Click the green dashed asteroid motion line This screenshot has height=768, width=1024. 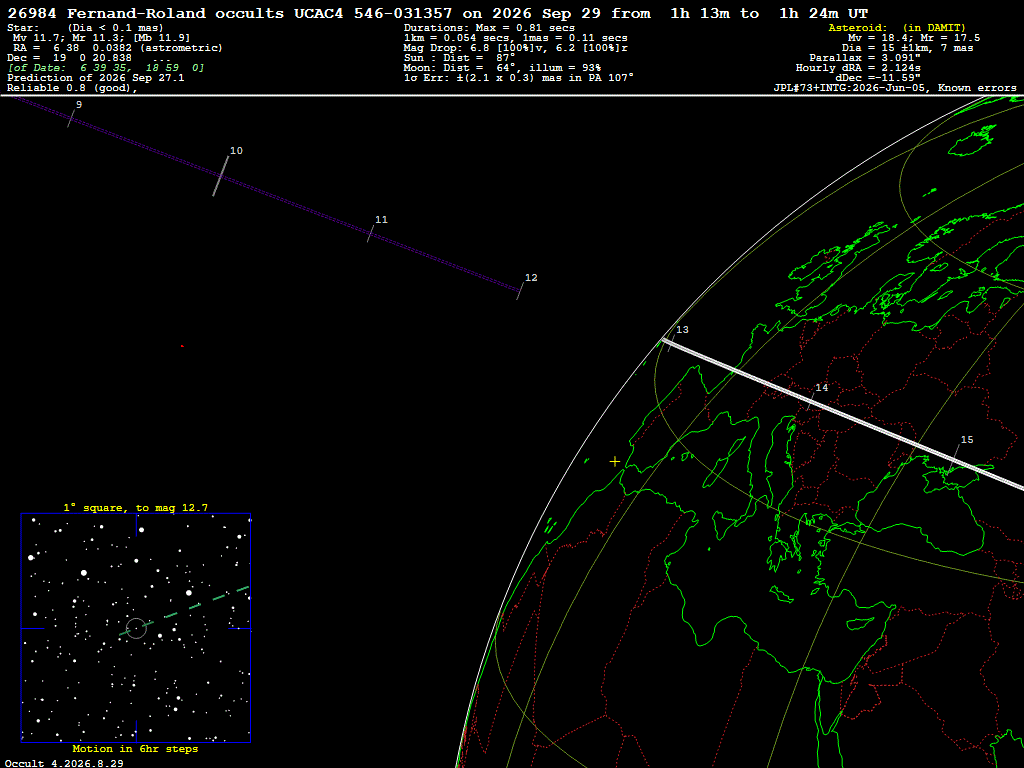(x=185, y=611)
